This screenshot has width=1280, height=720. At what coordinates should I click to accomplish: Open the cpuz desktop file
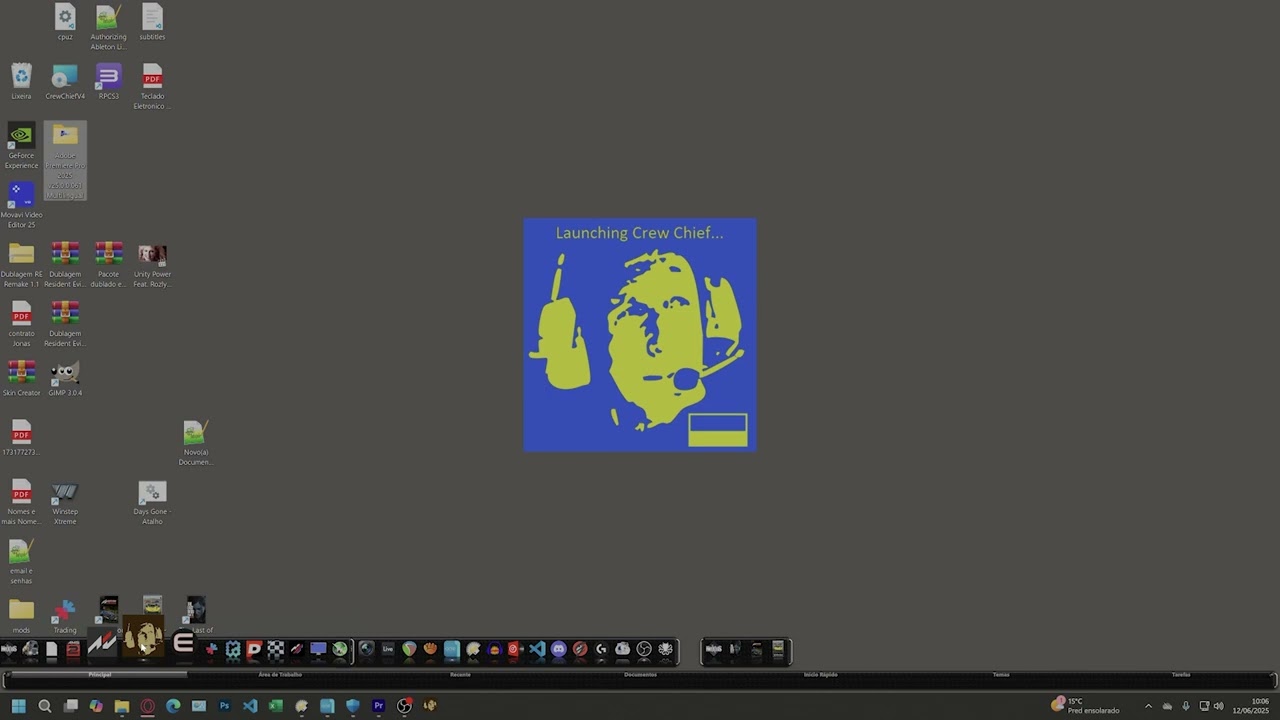[x=65, y=22]
